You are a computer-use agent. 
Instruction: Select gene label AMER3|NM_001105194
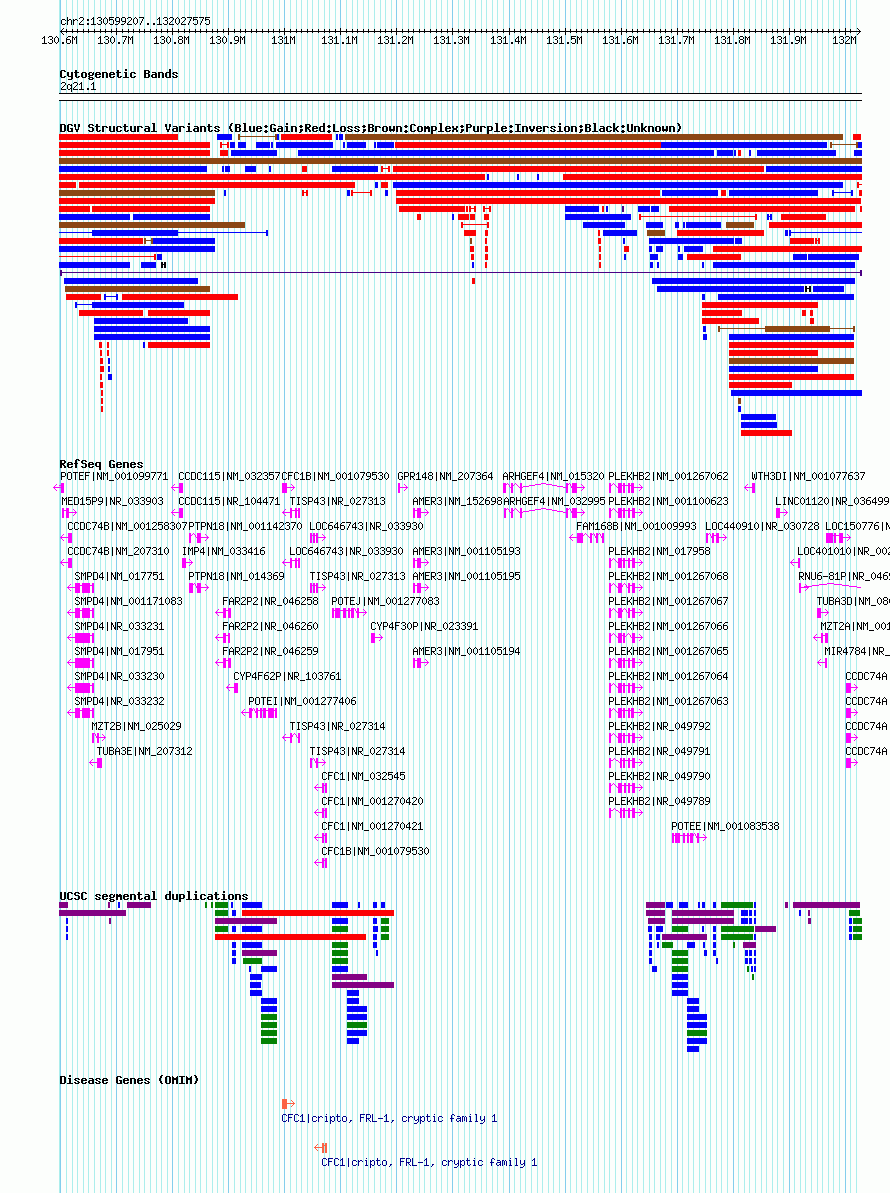point(466,652)
